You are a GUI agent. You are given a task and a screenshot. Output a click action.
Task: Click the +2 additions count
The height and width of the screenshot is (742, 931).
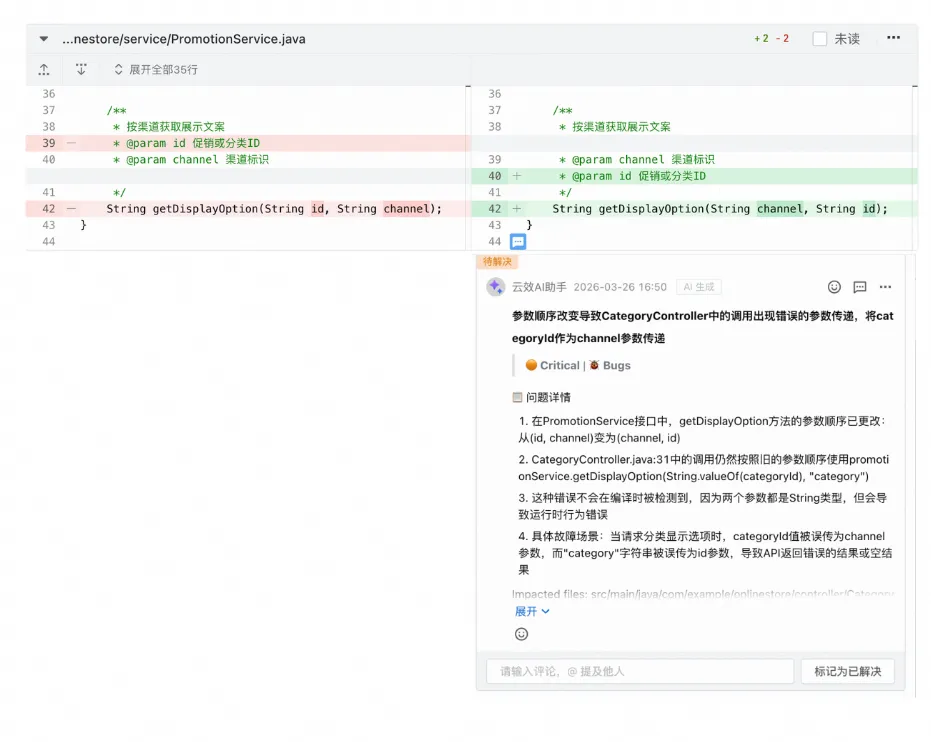tap(761, 39)
